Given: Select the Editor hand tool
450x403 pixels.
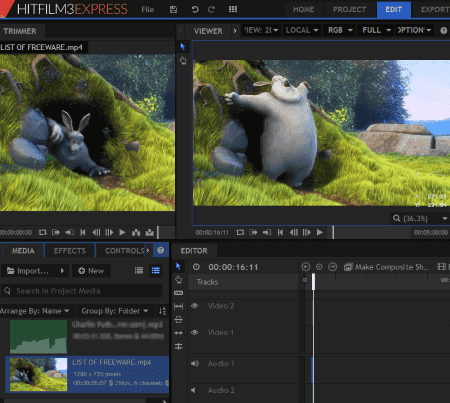Looking at the screenshot, I should pos(179,279).
